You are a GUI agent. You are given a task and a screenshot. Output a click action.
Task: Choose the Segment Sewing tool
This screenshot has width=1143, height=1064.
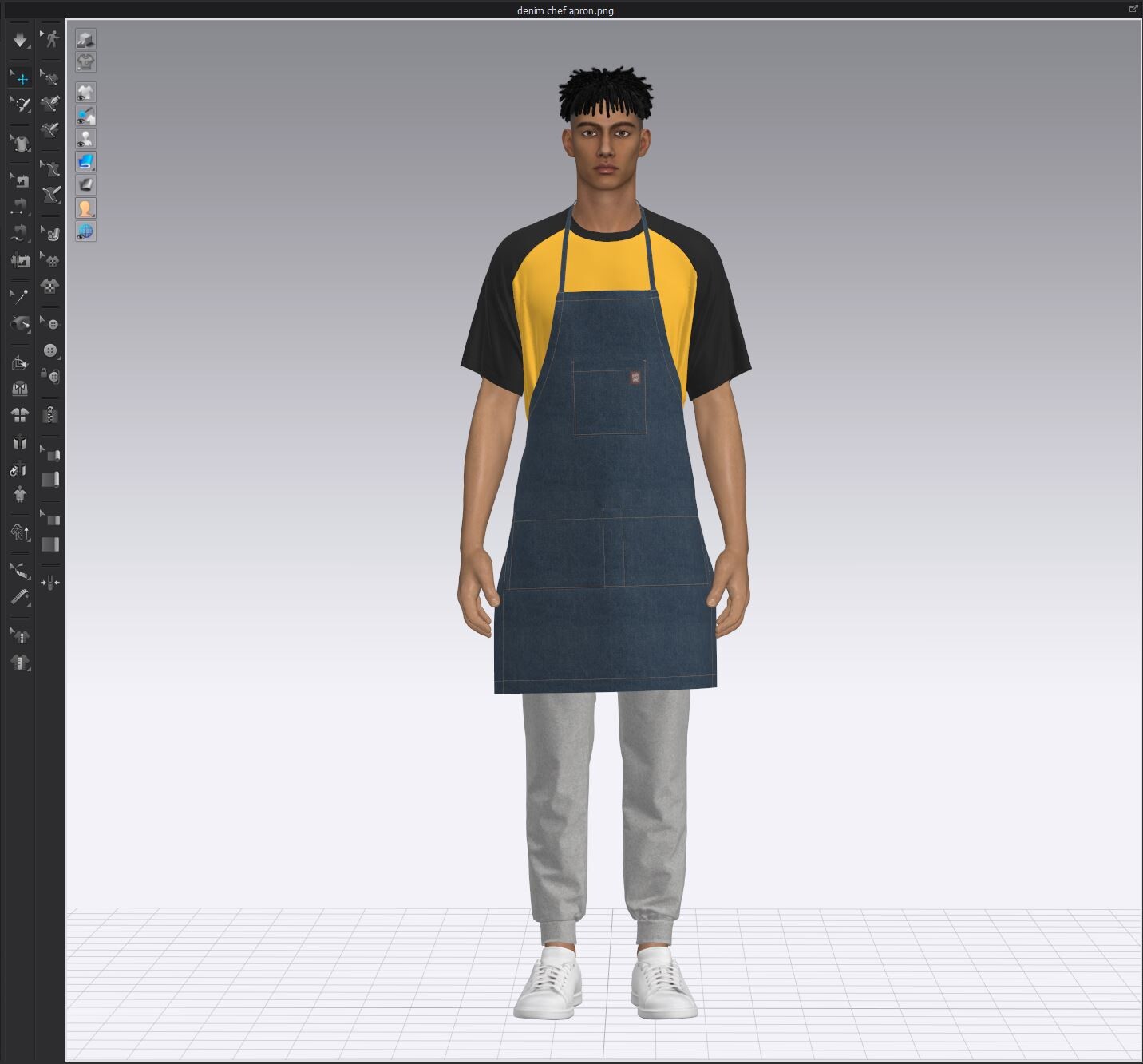(x=20, y=207)
